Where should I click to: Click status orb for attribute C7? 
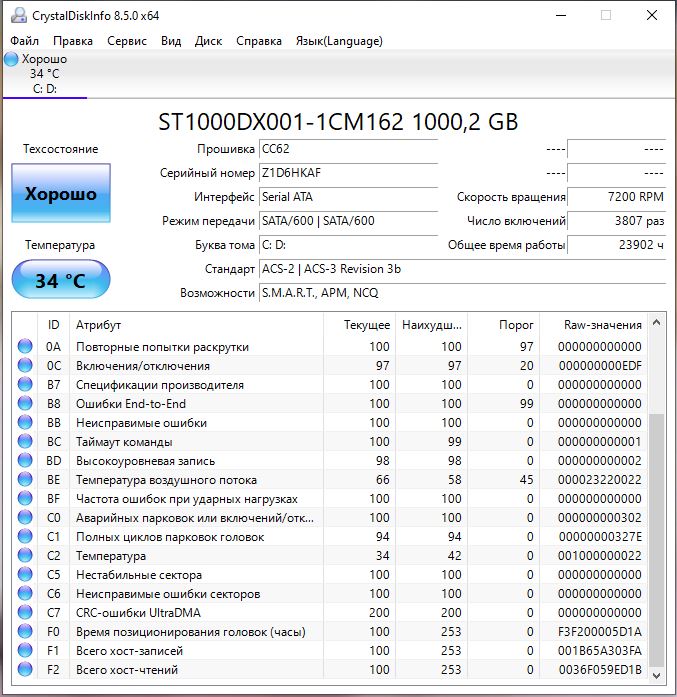click(x=25, y=613)
